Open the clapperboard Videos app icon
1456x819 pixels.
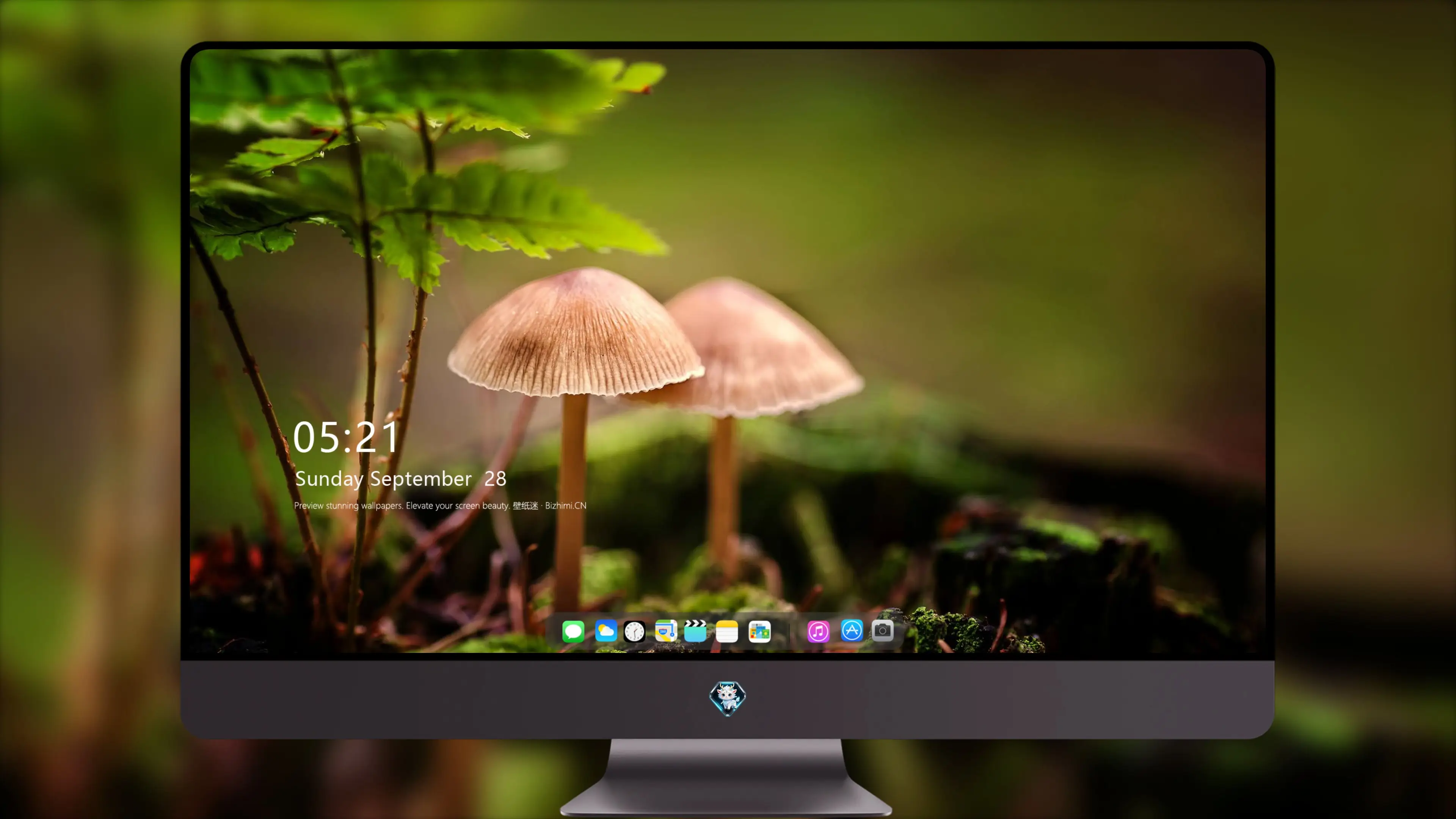(695, 631)
